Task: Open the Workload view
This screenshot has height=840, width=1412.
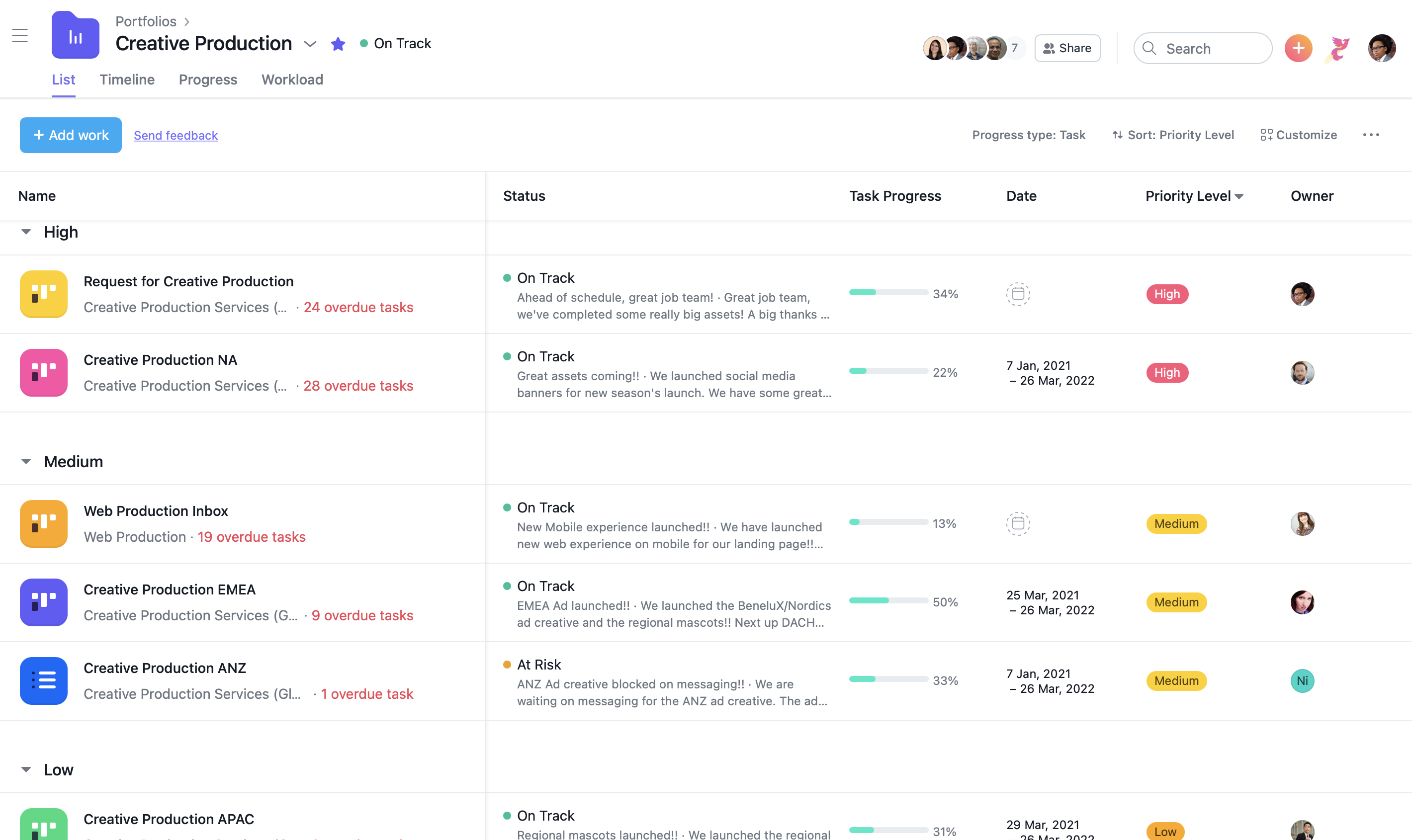Action: pyautogui.click(x=292, y=79)
